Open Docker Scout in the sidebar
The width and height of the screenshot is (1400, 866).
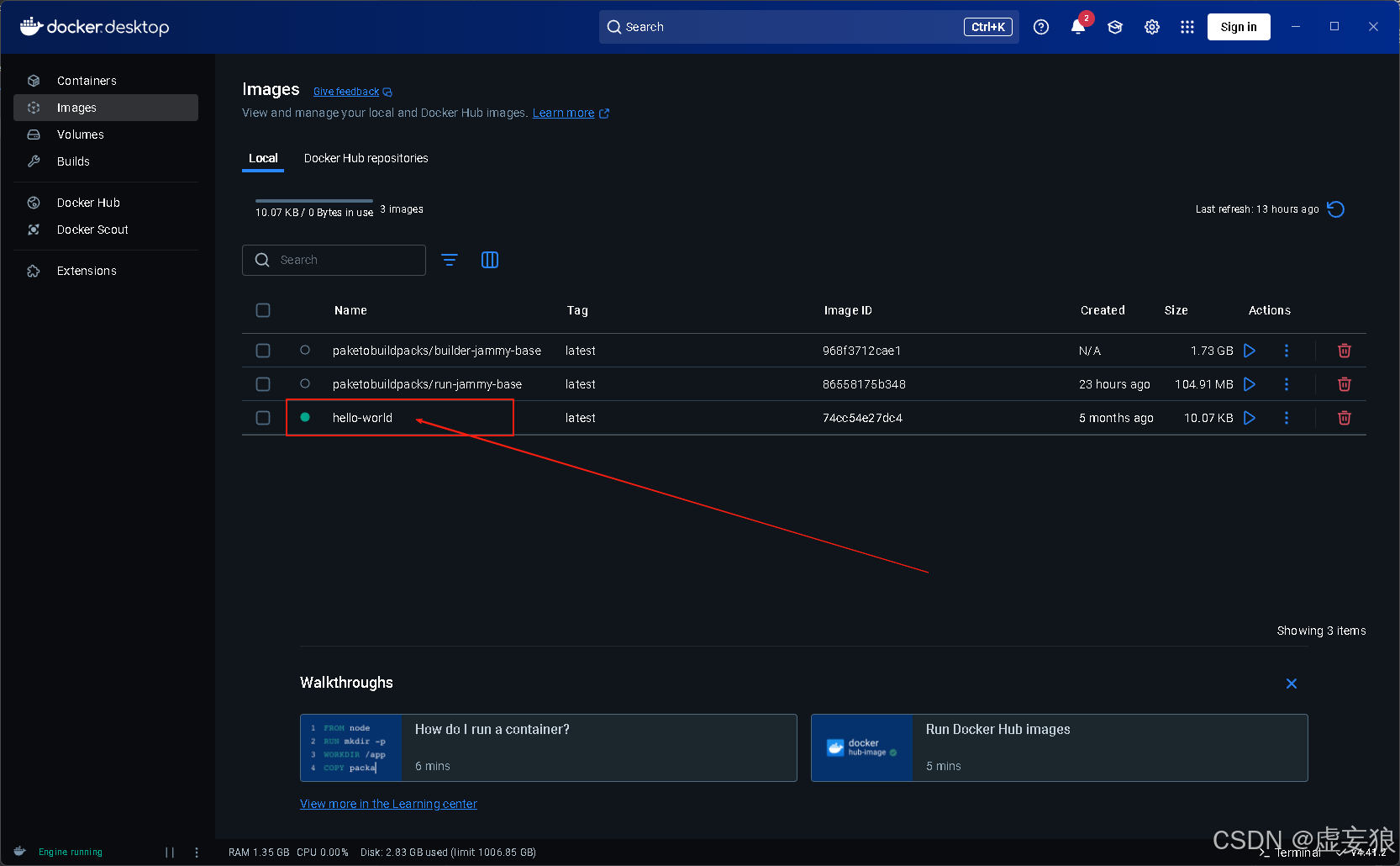[x=106, y=230]
